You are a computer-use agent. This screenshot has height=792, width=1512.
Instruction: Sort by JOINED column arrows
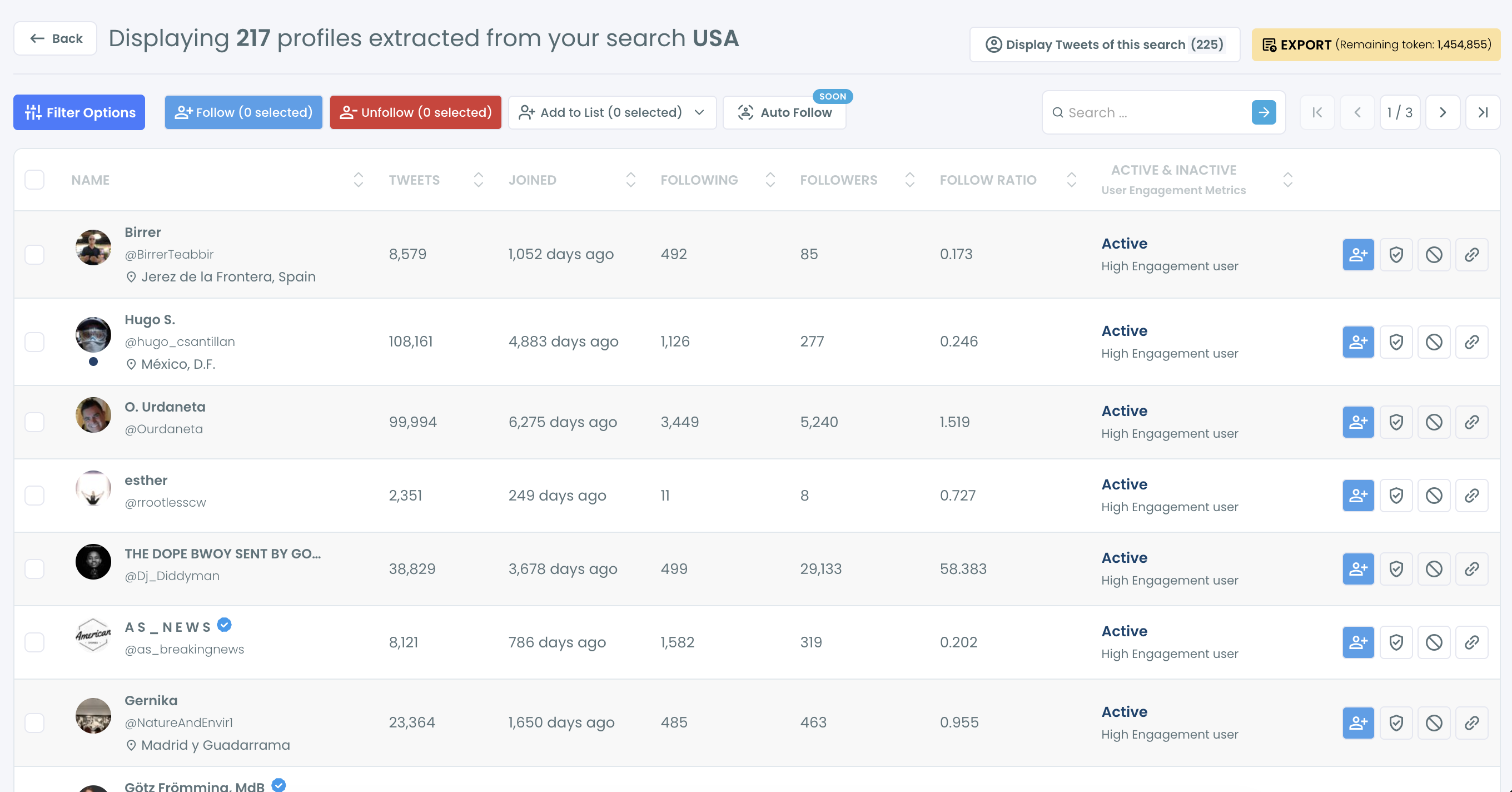click(x=630, y=180)
